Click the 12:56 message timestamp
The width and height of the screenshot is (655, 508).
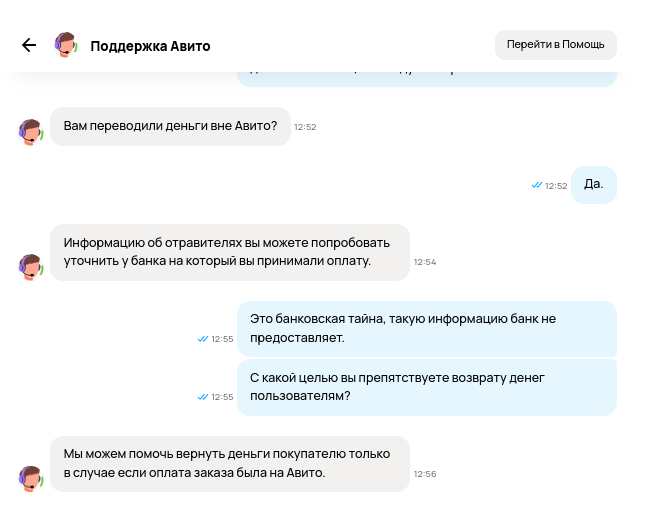425,474
